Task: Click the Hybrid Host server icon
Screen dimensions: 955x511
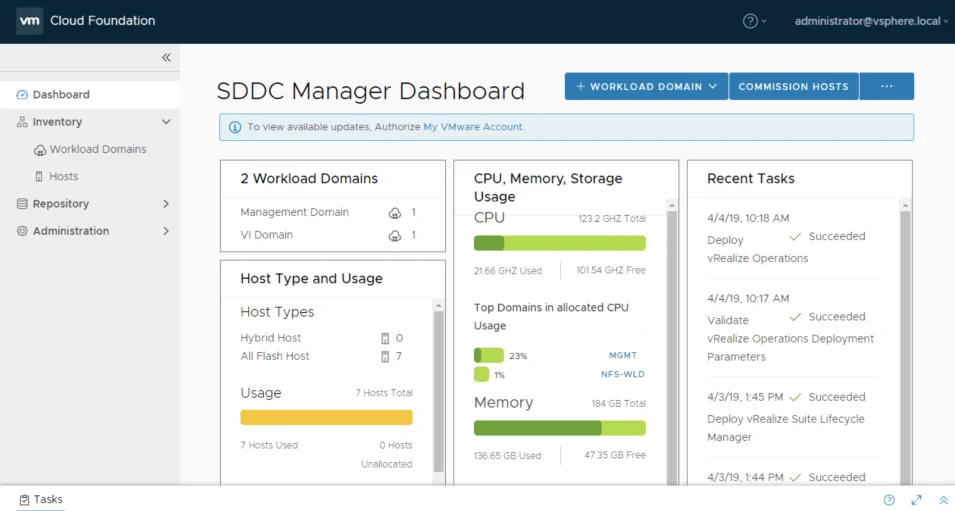Action: (x=385, y=339)
